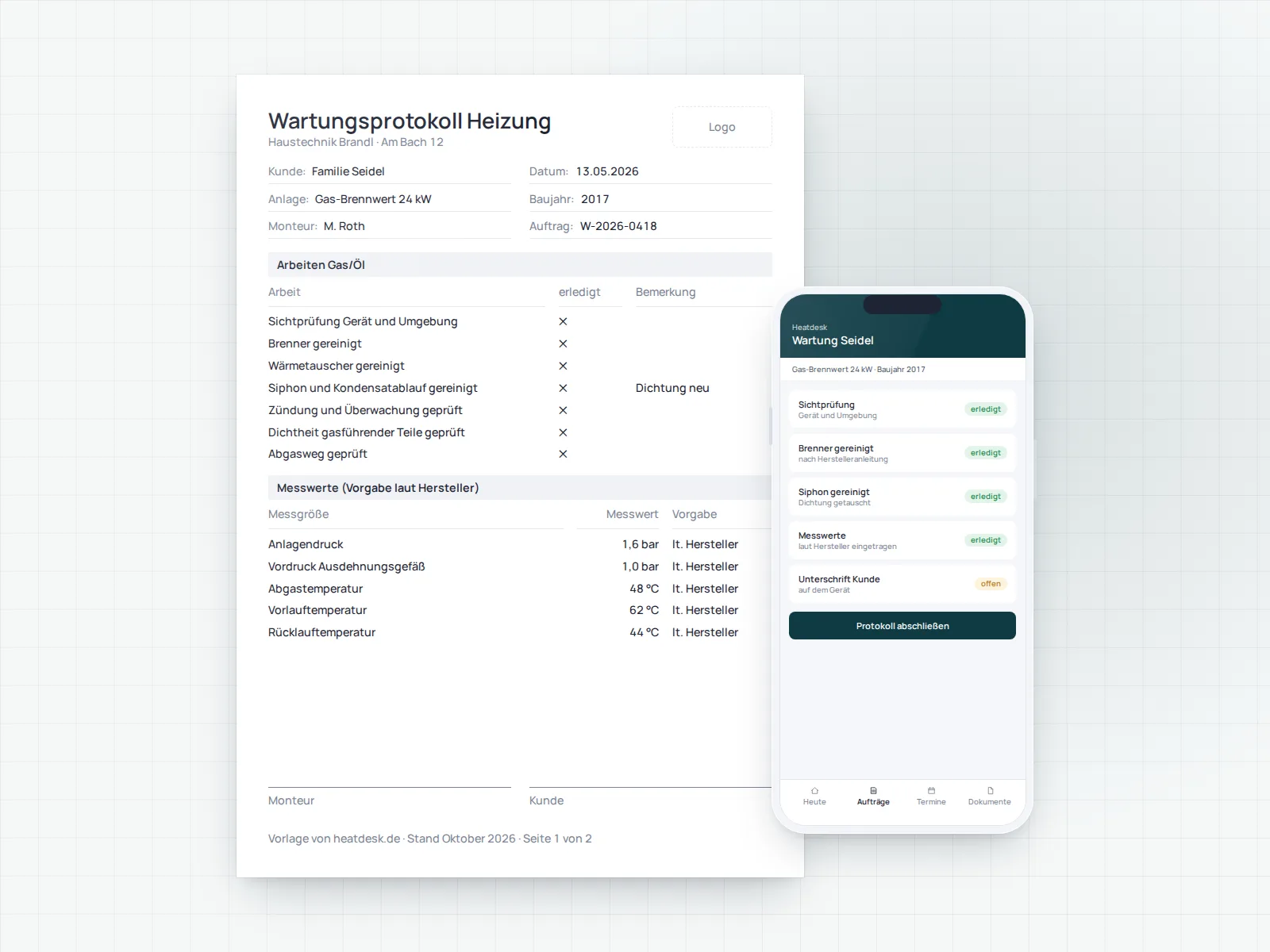Click the Rücklauftemperatur value 44 °C
Image resolution: width=1270 pixels, height=952 pixels.
point(644,632)
